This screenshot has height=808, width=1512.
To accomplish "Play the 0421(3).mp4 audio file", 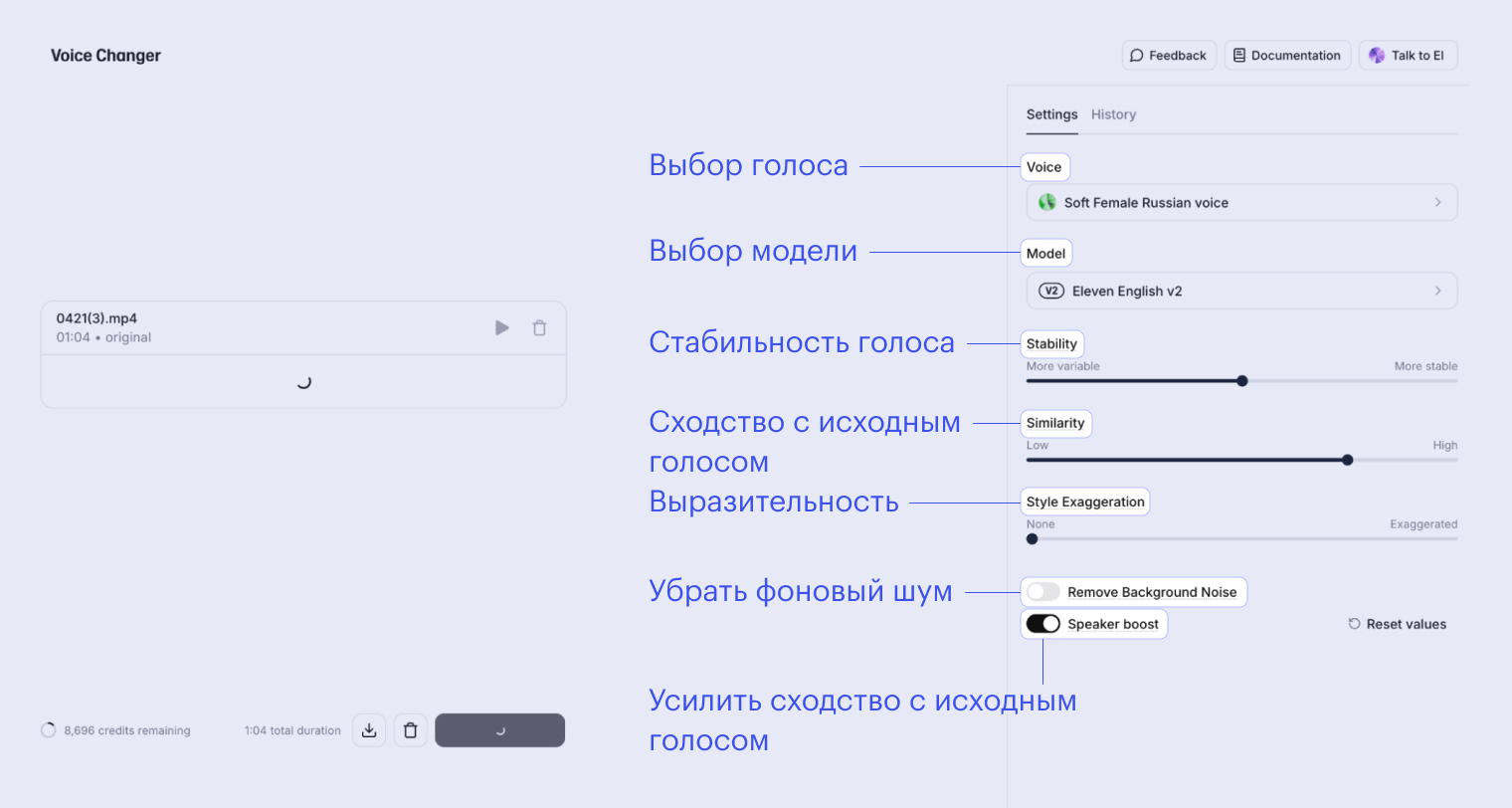I will tap(501, 326).
